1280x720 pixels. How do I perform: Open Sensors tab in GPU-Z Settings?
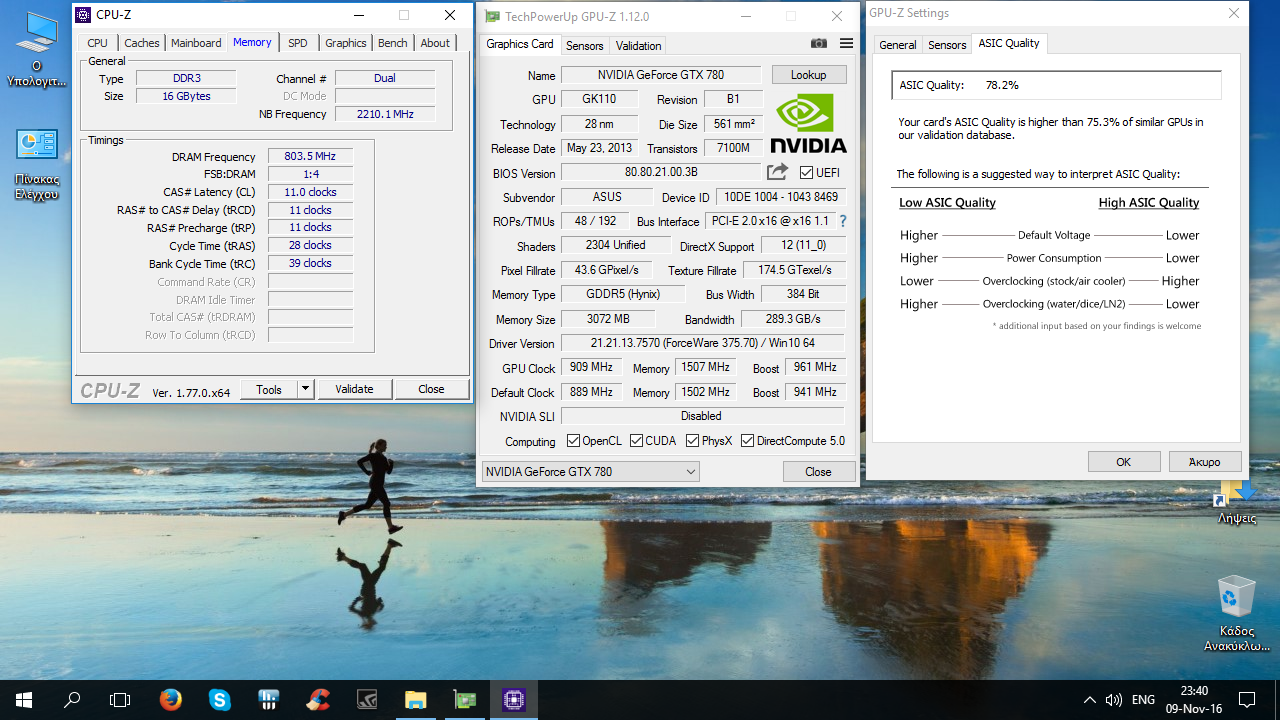pos(947,45)
